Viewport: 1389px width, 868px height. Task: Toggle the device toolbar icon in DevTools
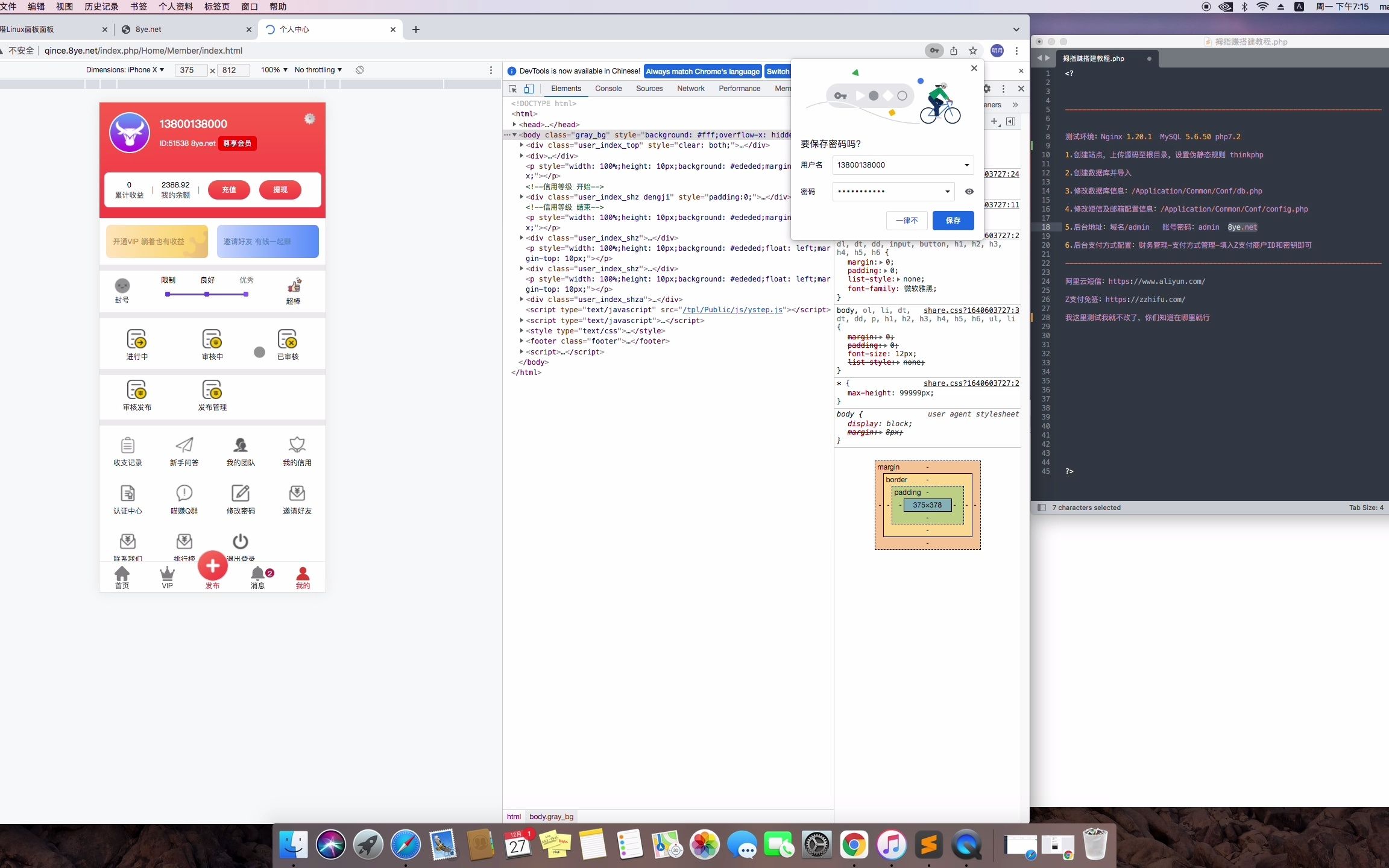tap(529, 89)
